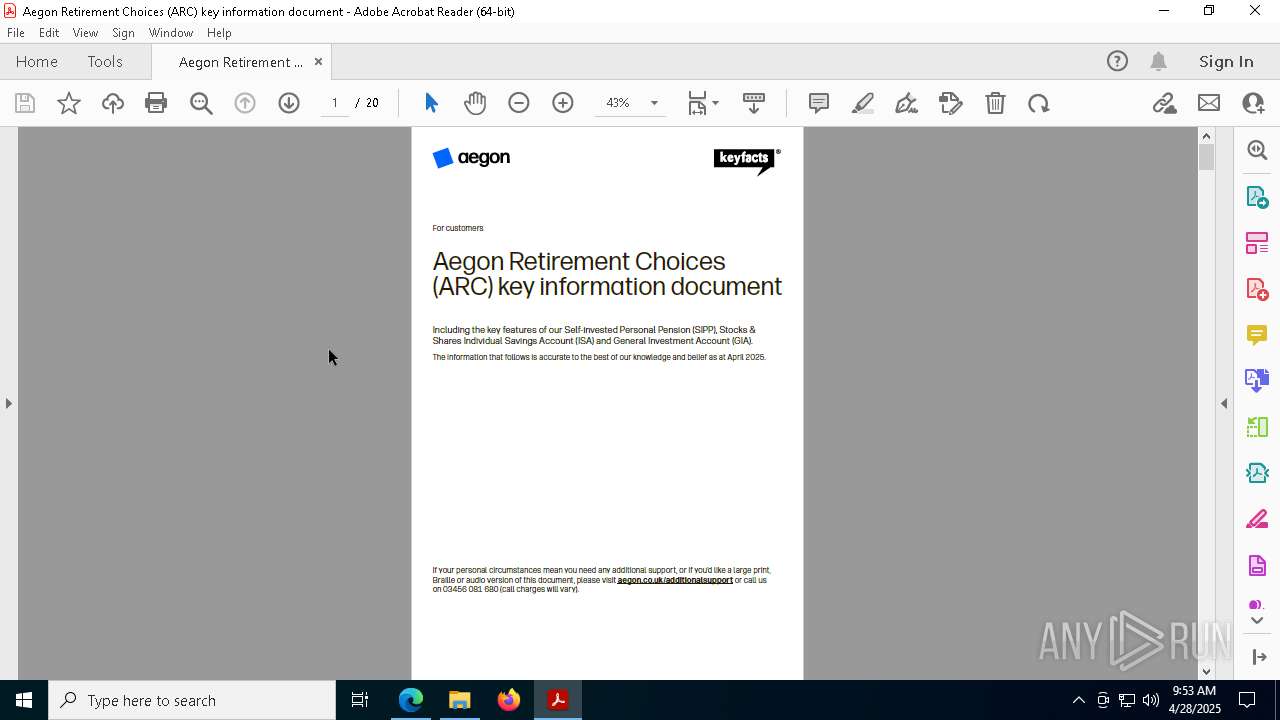Click the share-with-others person icon
The image size is (1280, 720).
coord(1253,103)
